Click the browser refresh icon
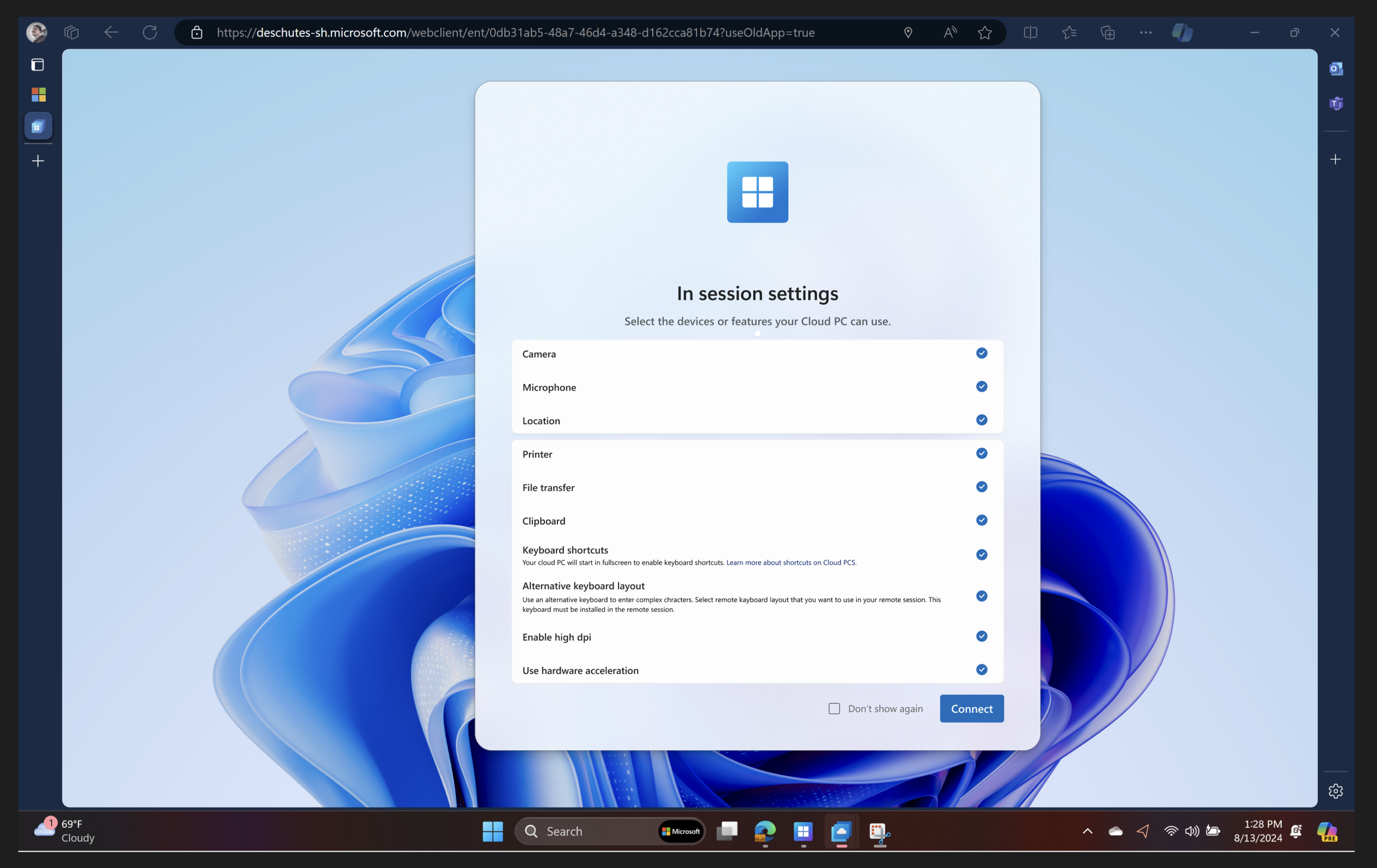 pos(150,32)
